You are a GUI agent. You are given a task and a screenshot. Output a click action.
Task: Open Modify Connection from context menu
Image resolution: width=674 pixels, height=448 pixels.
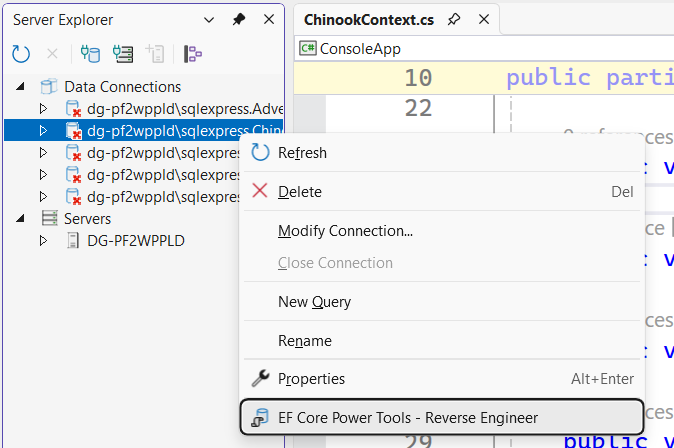coord(442,231)
